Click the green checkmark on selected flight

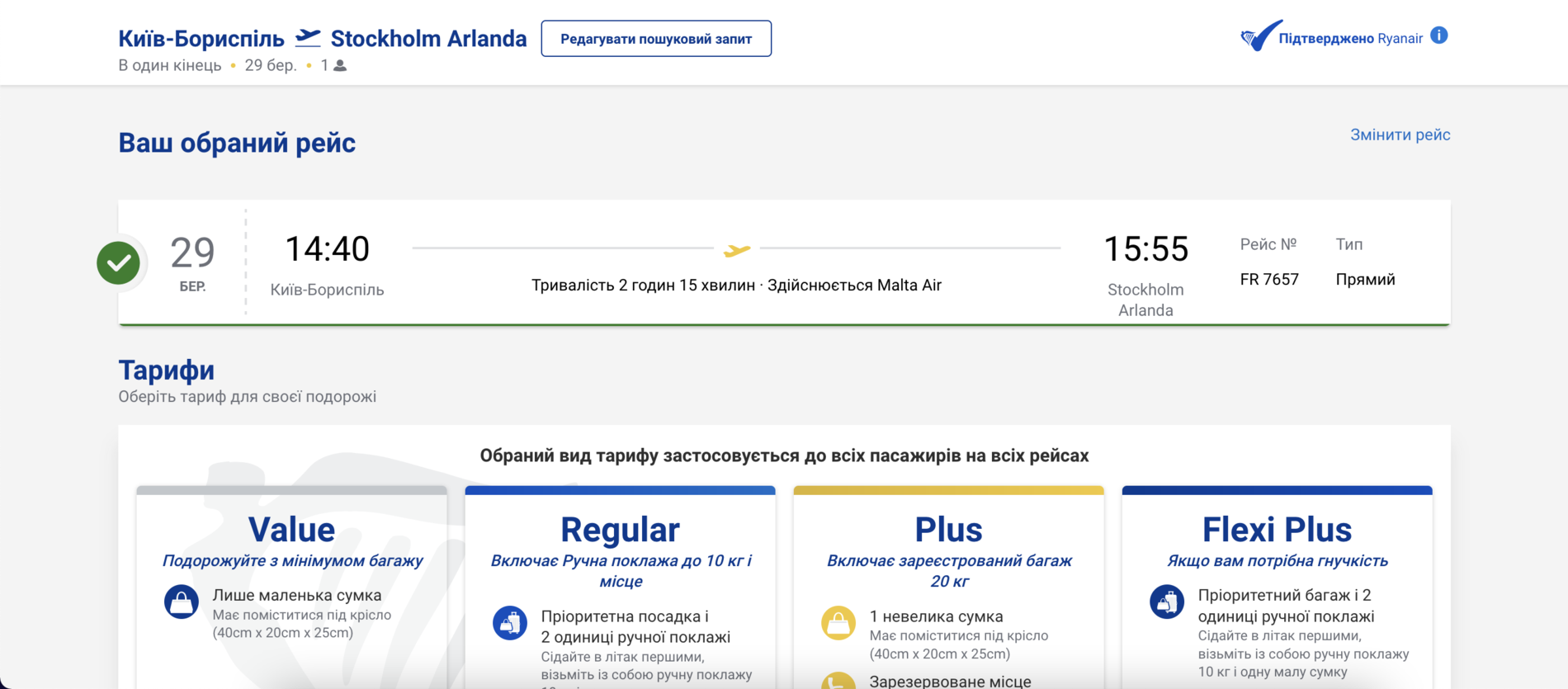click(x=118, y=263)
